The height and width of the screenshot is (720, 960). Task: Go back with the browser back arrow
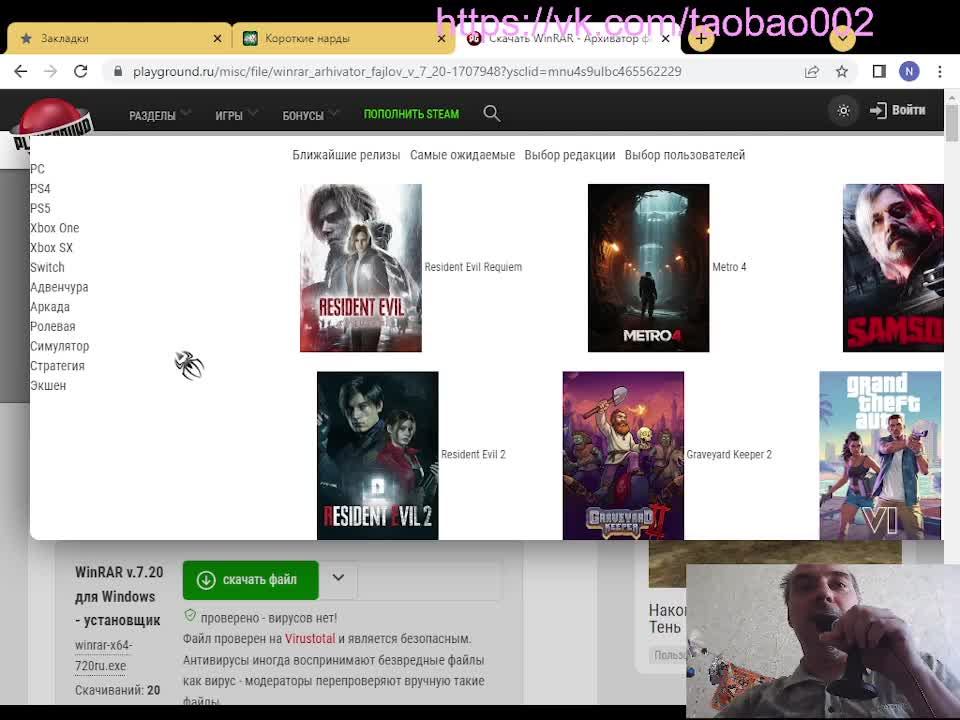(21, 72)
